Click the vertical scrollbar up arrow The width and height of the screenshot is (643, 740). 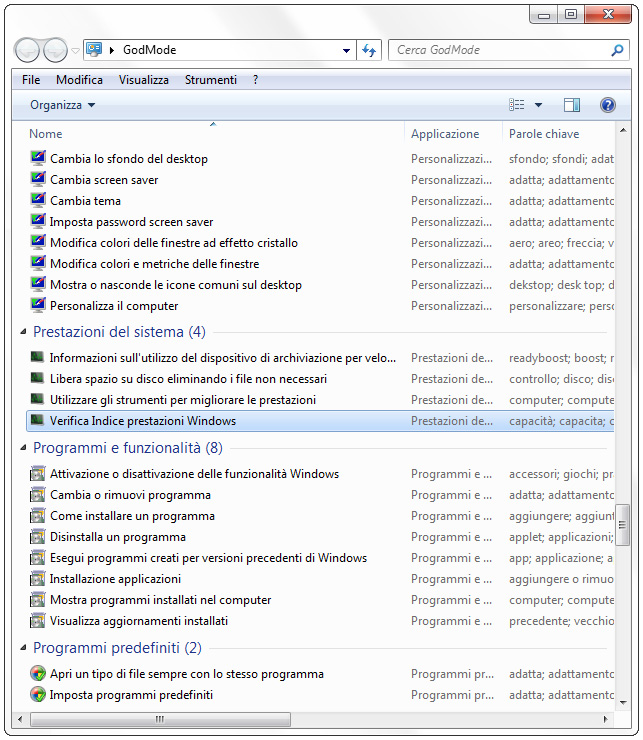tap(623, 130)
